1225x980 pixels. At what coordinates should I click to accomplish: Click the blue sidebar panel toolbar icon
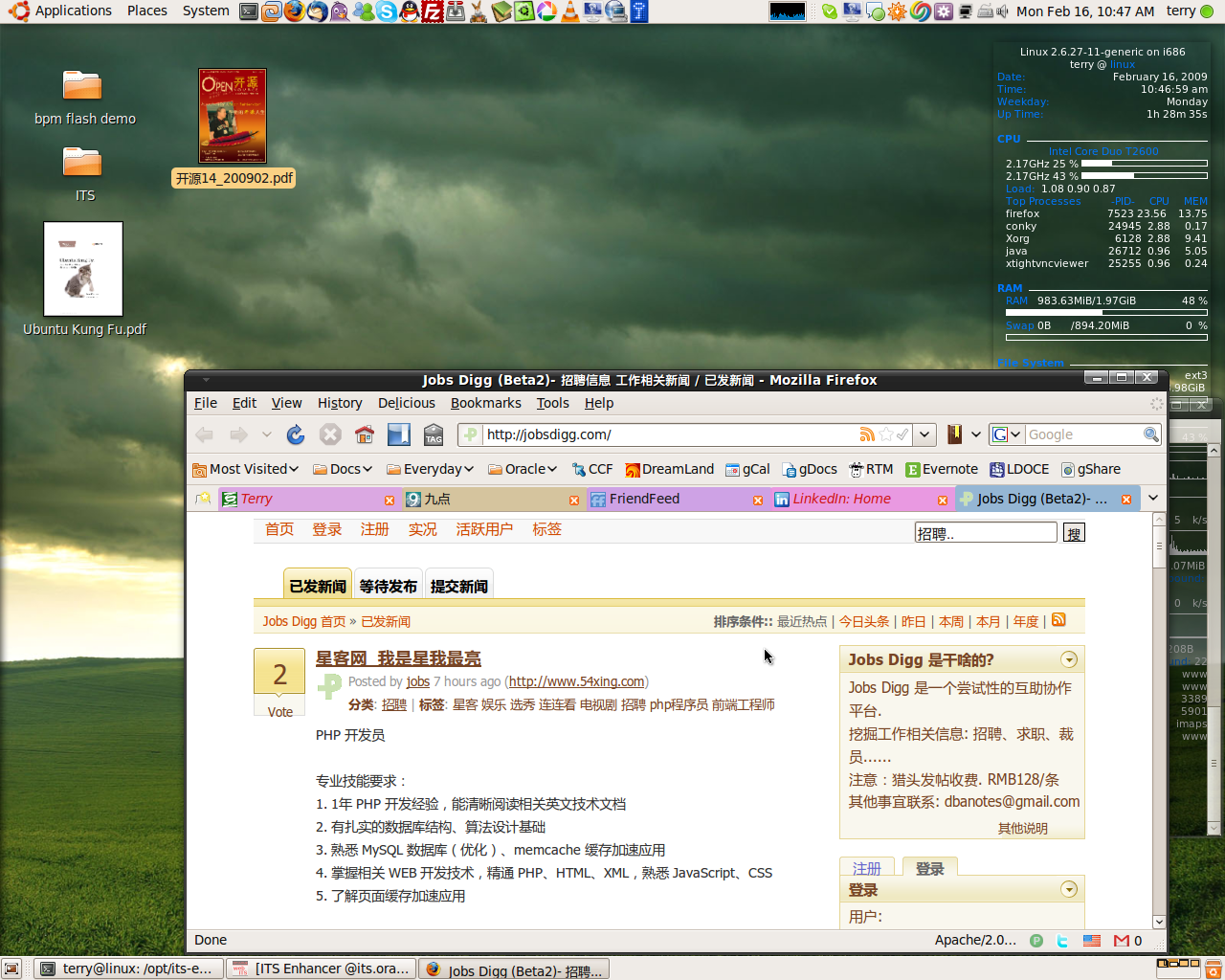[x=399, y=434]
